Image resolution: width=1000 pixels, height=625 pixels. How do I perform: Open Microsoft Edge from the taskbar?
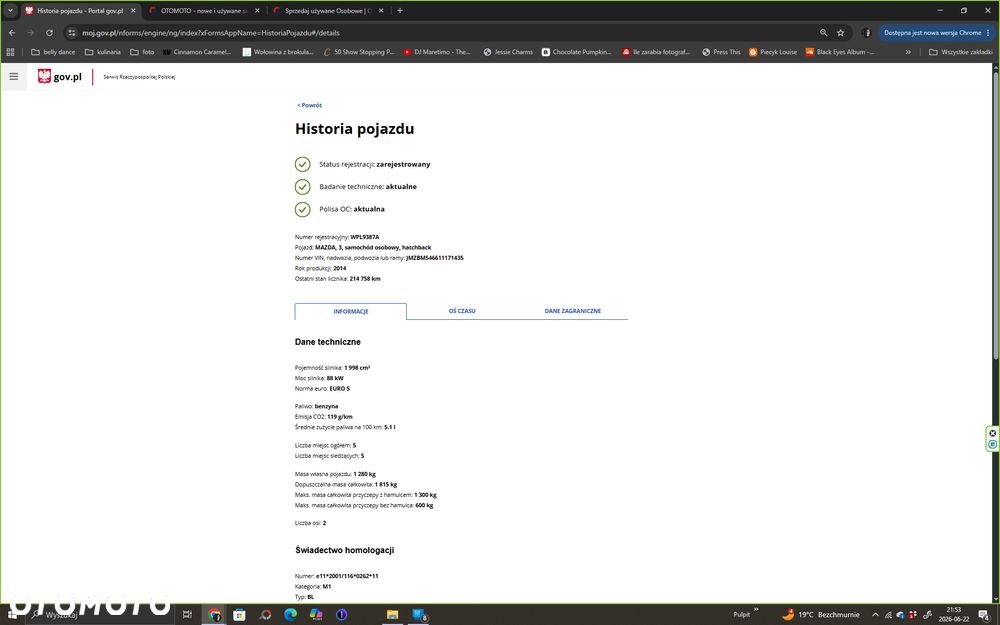[x=290, y=615]
